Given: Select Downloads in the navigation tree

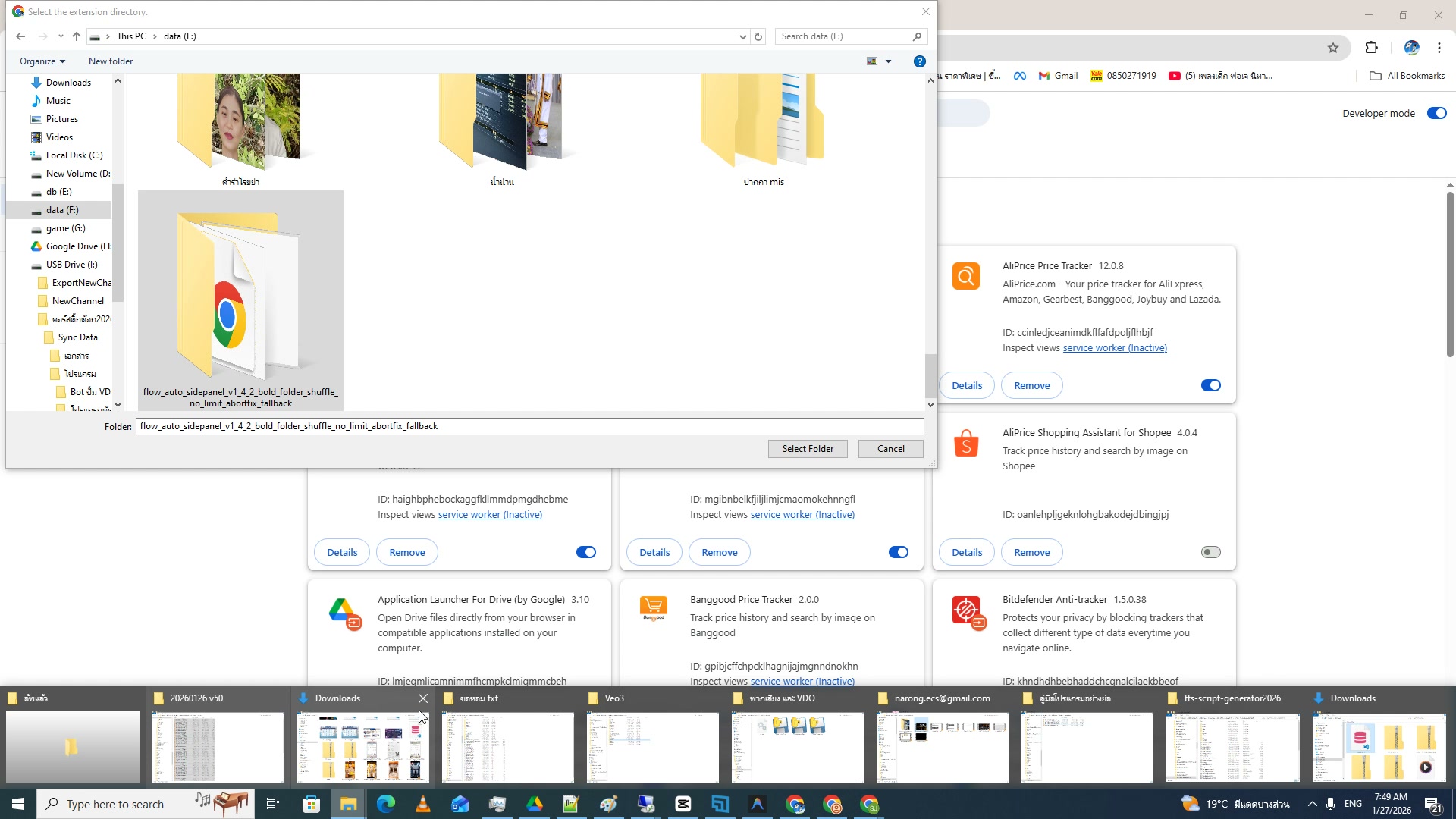Looking at the screenshot, I should click(x=68, y=83).
